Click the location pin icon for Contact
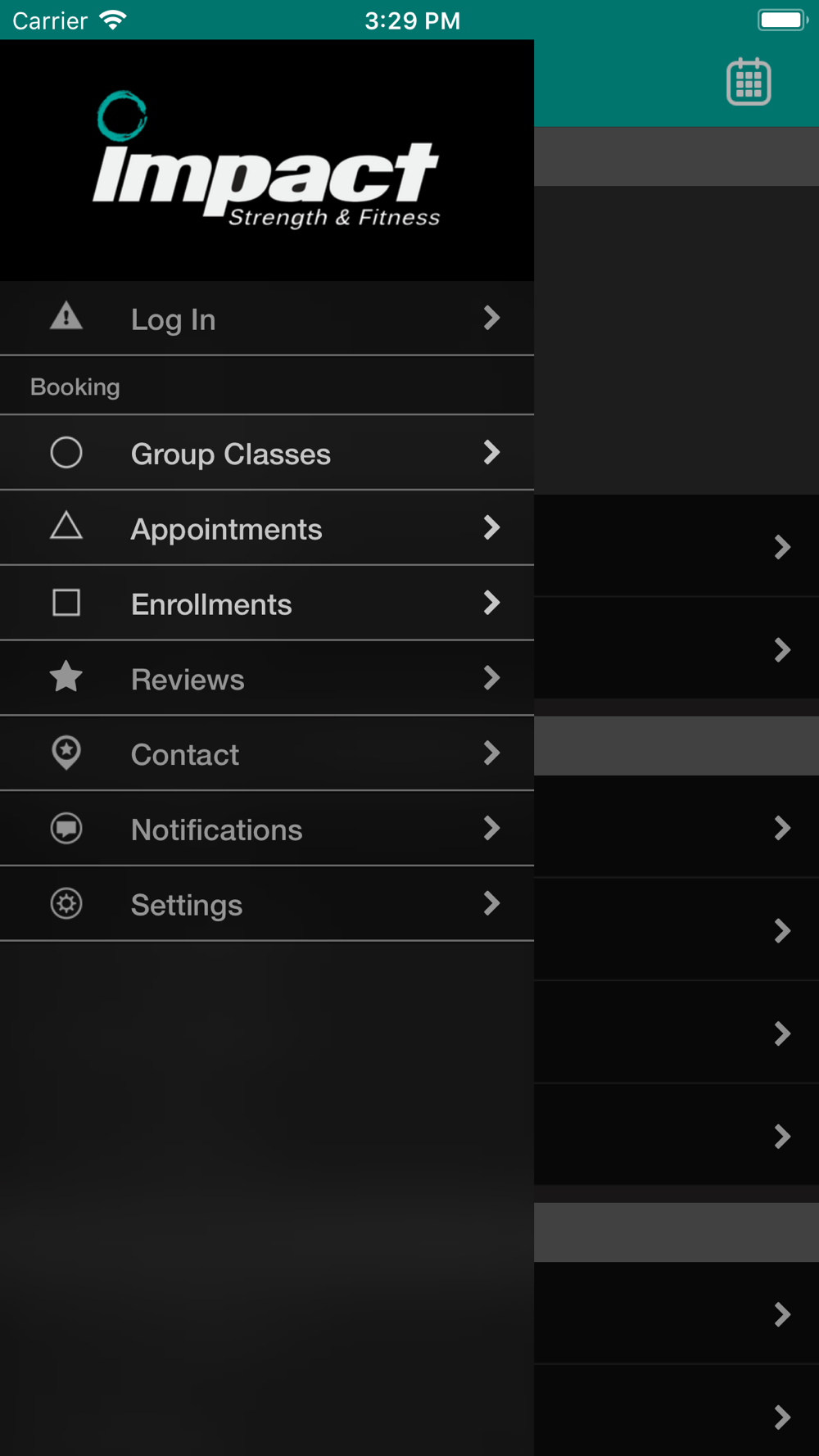 tap(66, 753)
